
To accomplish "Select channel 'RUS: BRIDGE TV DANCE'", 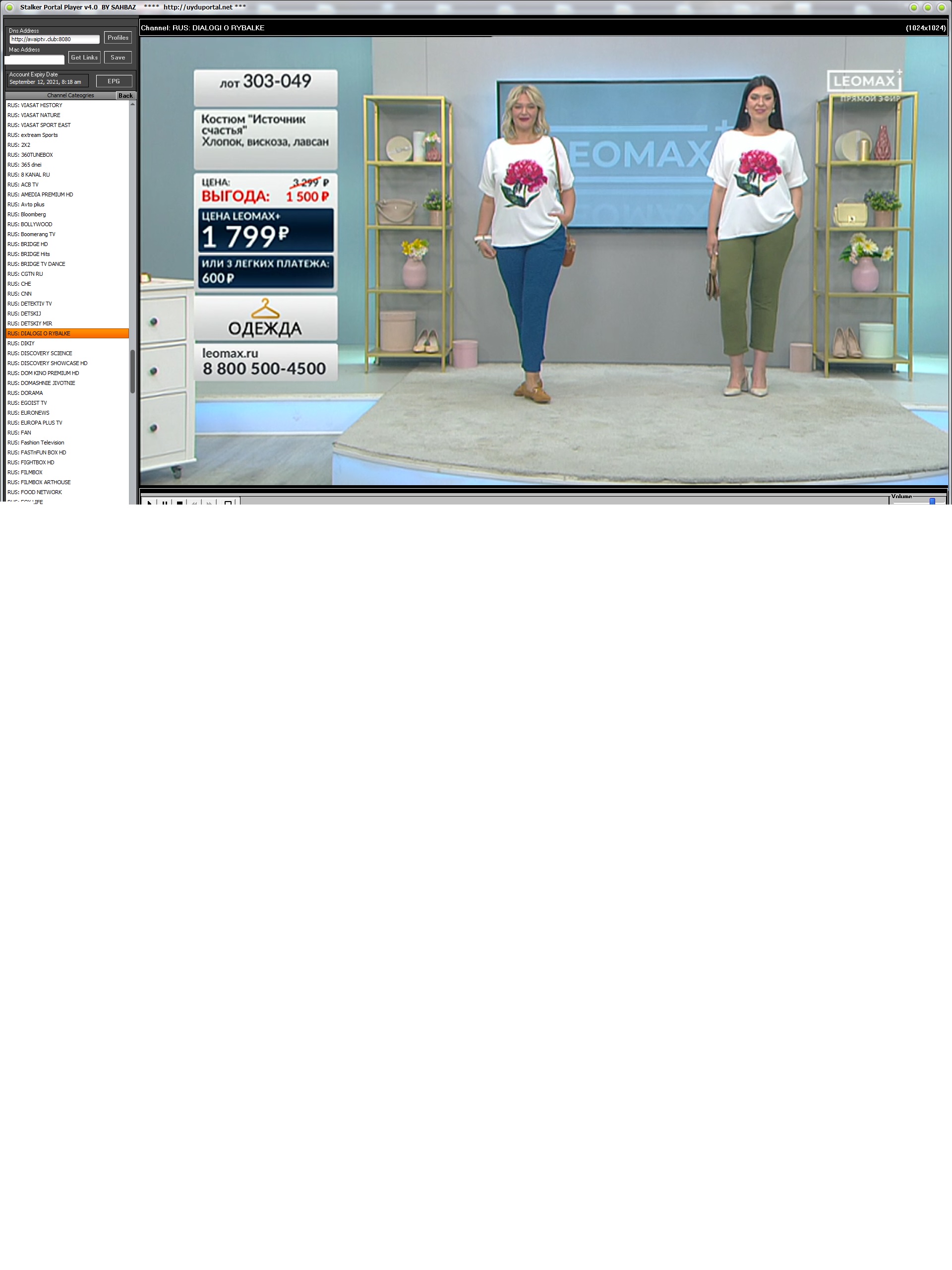I will (x=67, y=264).
